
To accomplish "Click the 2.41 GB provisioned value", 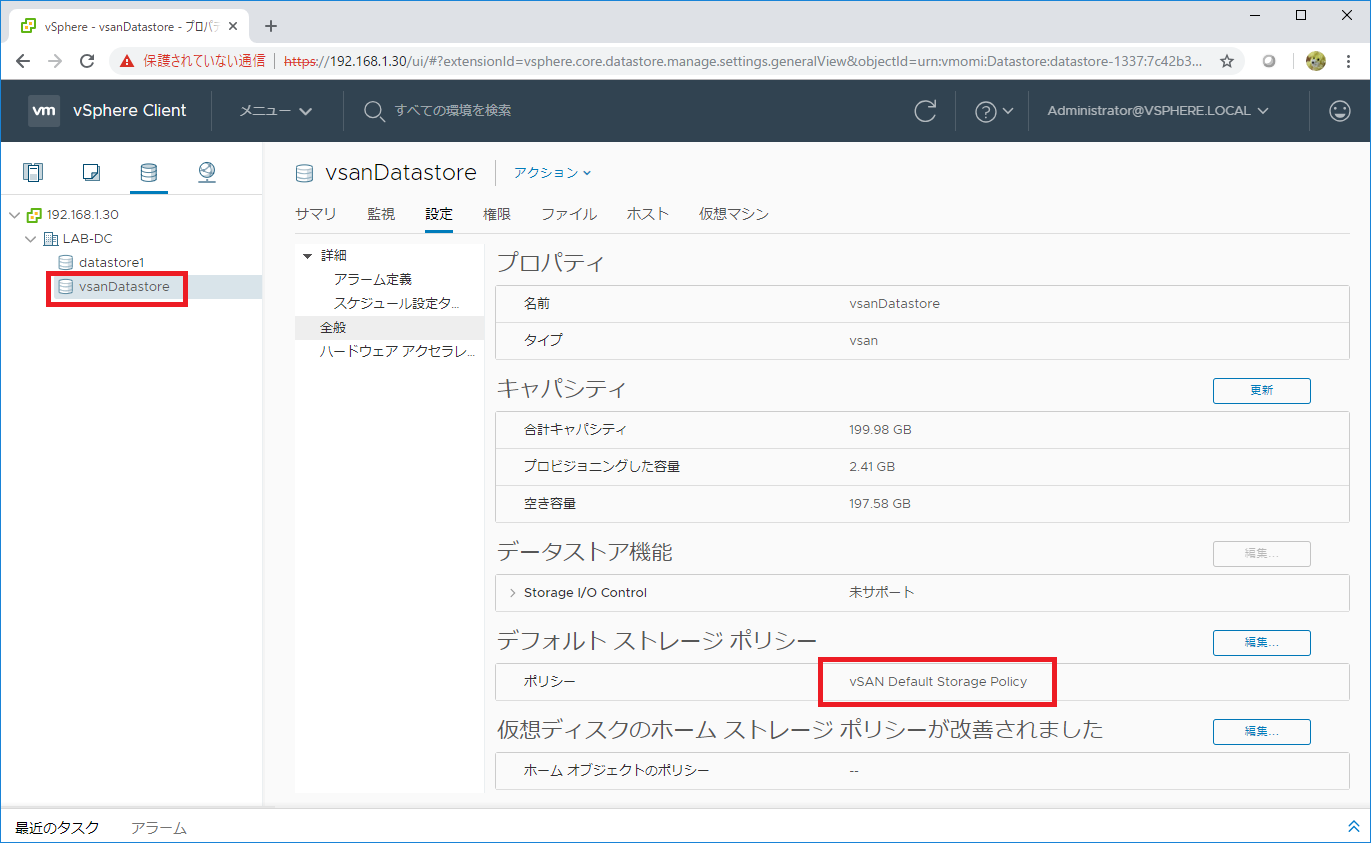I will [871, 467].
